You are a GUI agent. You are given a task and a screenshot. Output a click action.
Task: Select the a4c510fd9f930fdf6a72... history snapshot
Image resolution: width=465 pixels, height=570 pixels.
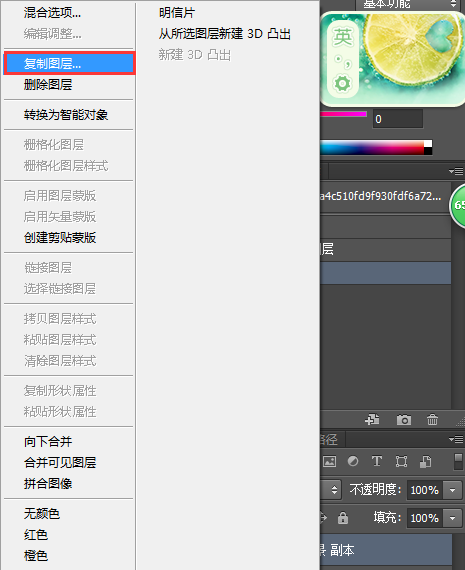(x=385, y=197)
